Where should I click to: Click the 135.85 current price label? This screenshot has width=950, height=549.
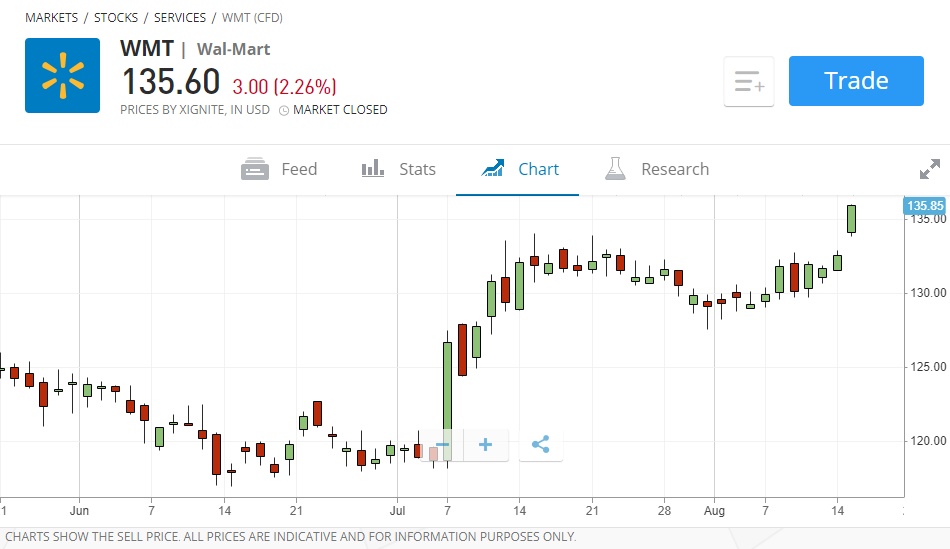point(925,206)
